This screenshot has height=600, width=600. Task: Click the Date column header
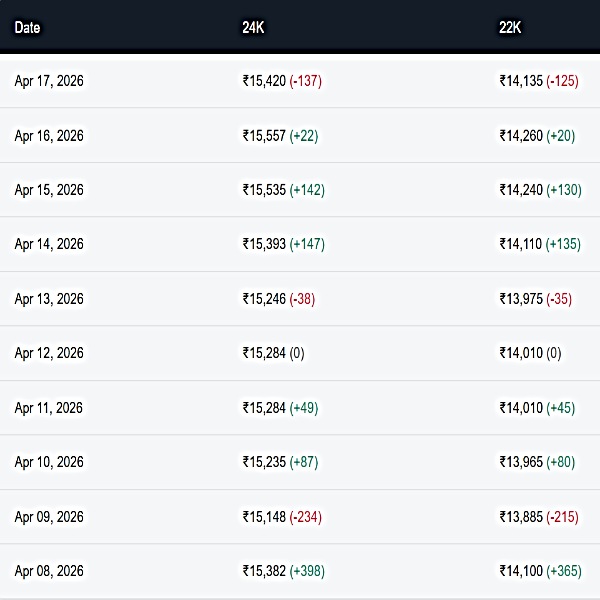tap(27, 27)
